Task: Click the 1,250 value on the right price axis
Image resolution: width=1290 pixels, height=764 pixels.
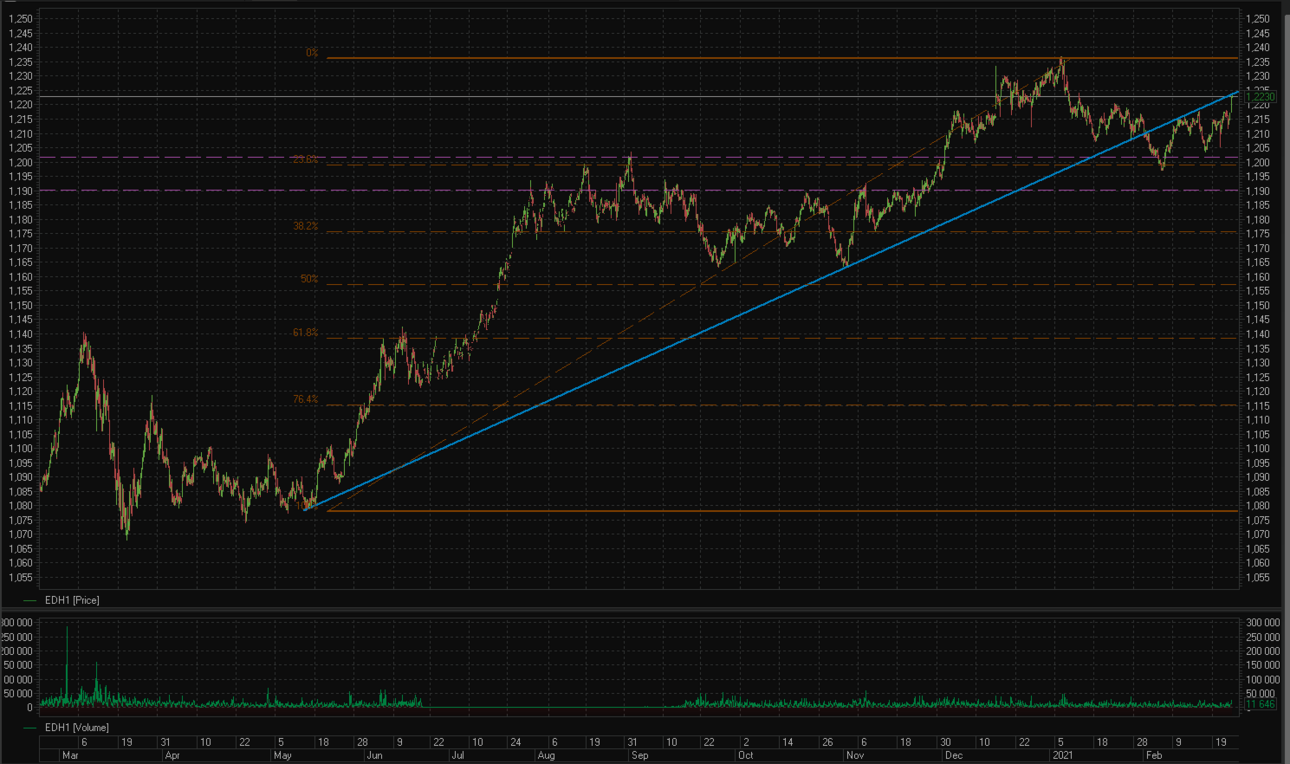Action: pos(1257,19)
